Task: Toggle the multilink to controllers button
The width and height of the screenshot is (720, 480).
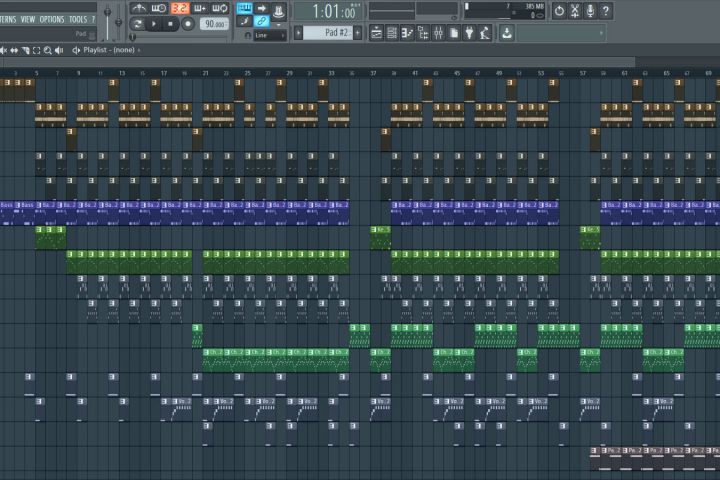Action: (x=261, y=21)
